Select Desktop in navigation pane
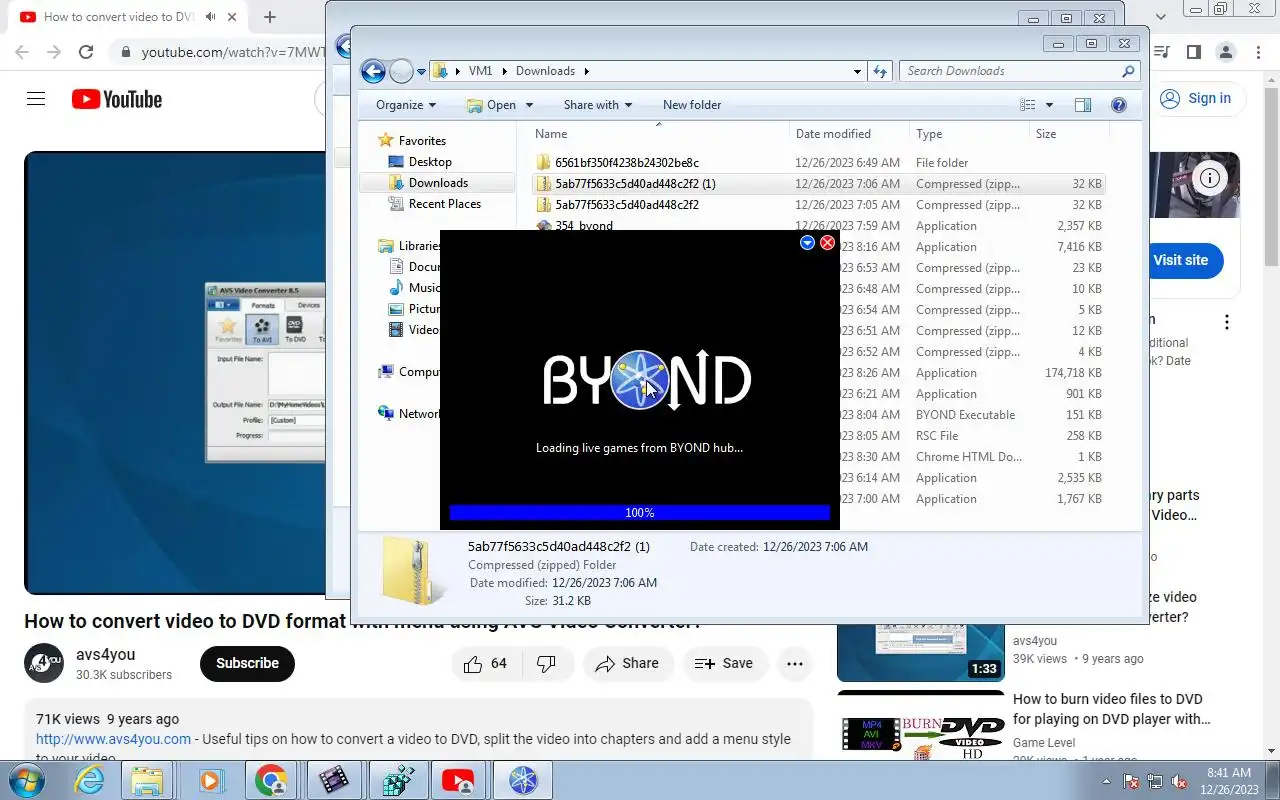The image size is (1280, 800). 430,162
